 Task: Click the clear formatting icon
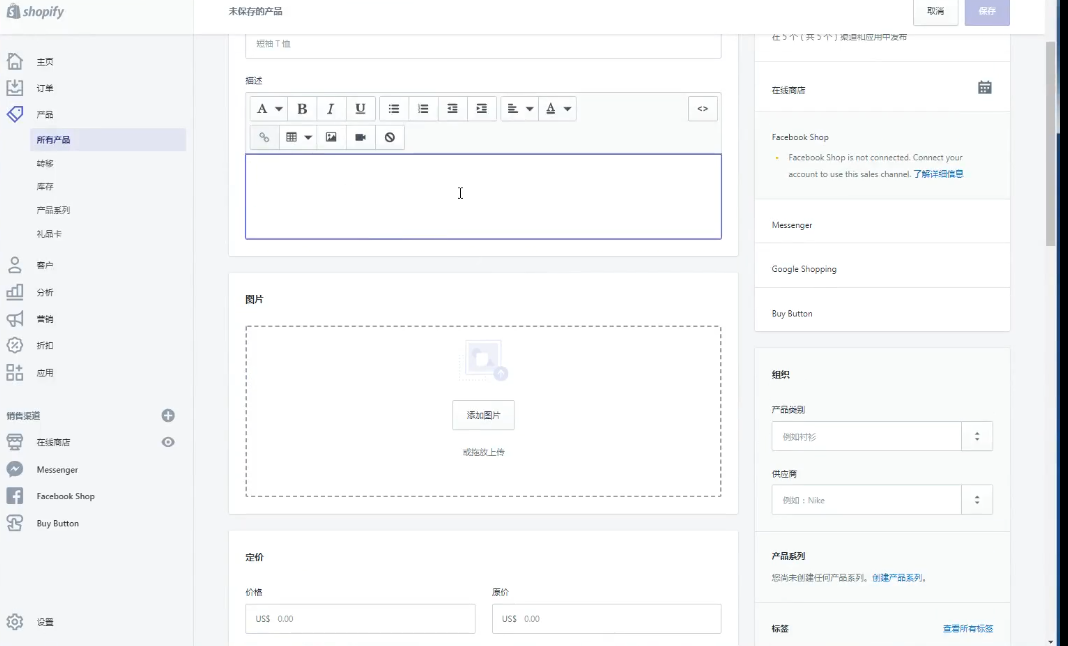pos(390,137)
